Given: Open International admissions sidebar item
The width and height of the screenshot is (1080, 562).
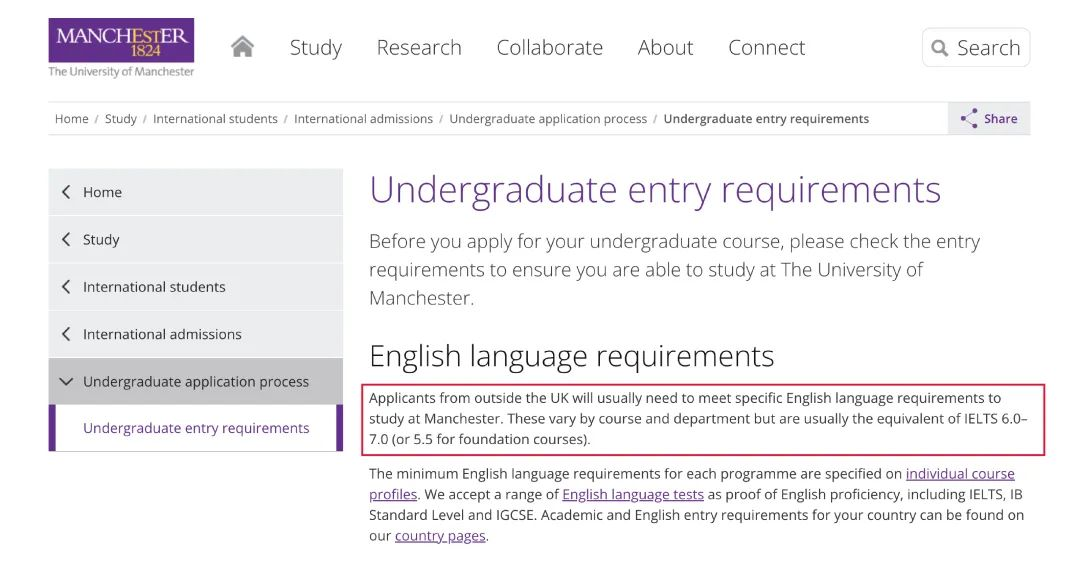Looking at the screenshot, I should pos(196,334).
